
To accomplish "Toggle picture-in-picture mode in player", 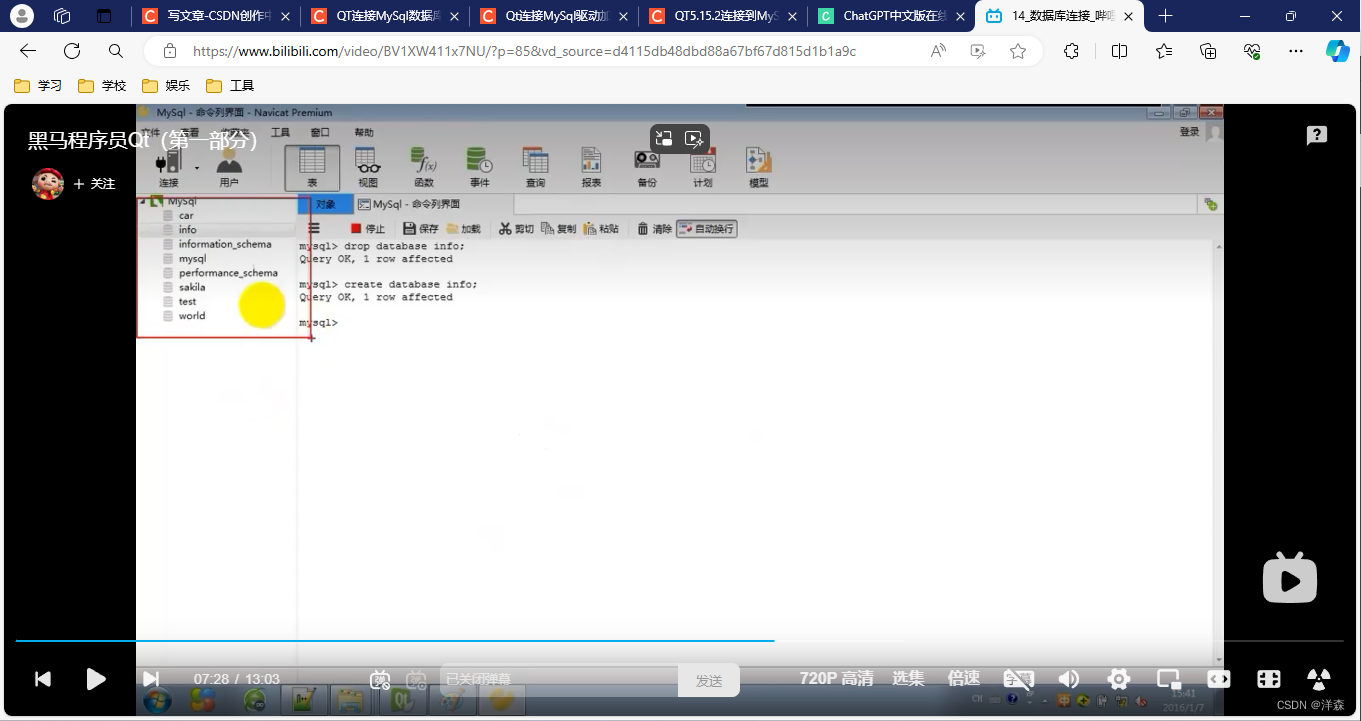I will pos(1169,679).
